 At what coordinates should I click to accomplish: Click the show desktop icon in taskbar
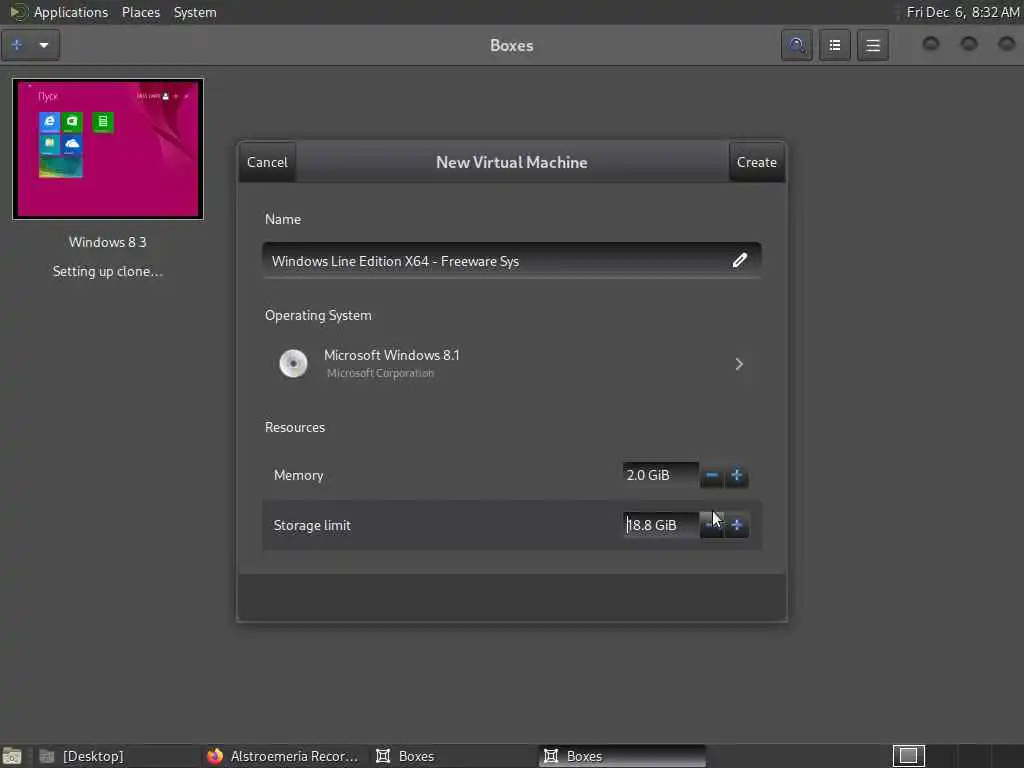point(12,756)
